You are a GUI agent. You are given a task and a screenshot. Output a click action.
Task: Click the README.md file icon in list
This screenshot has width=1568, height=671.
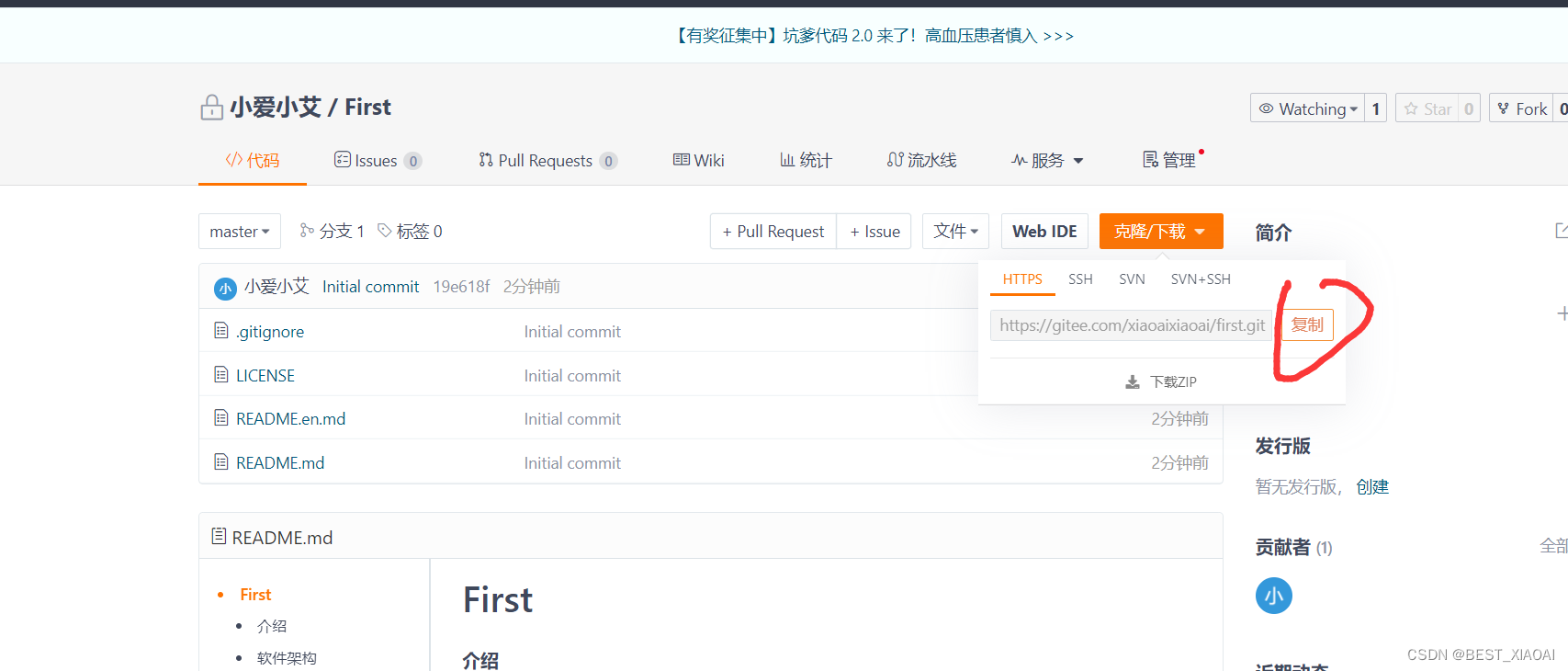(221, 461)
